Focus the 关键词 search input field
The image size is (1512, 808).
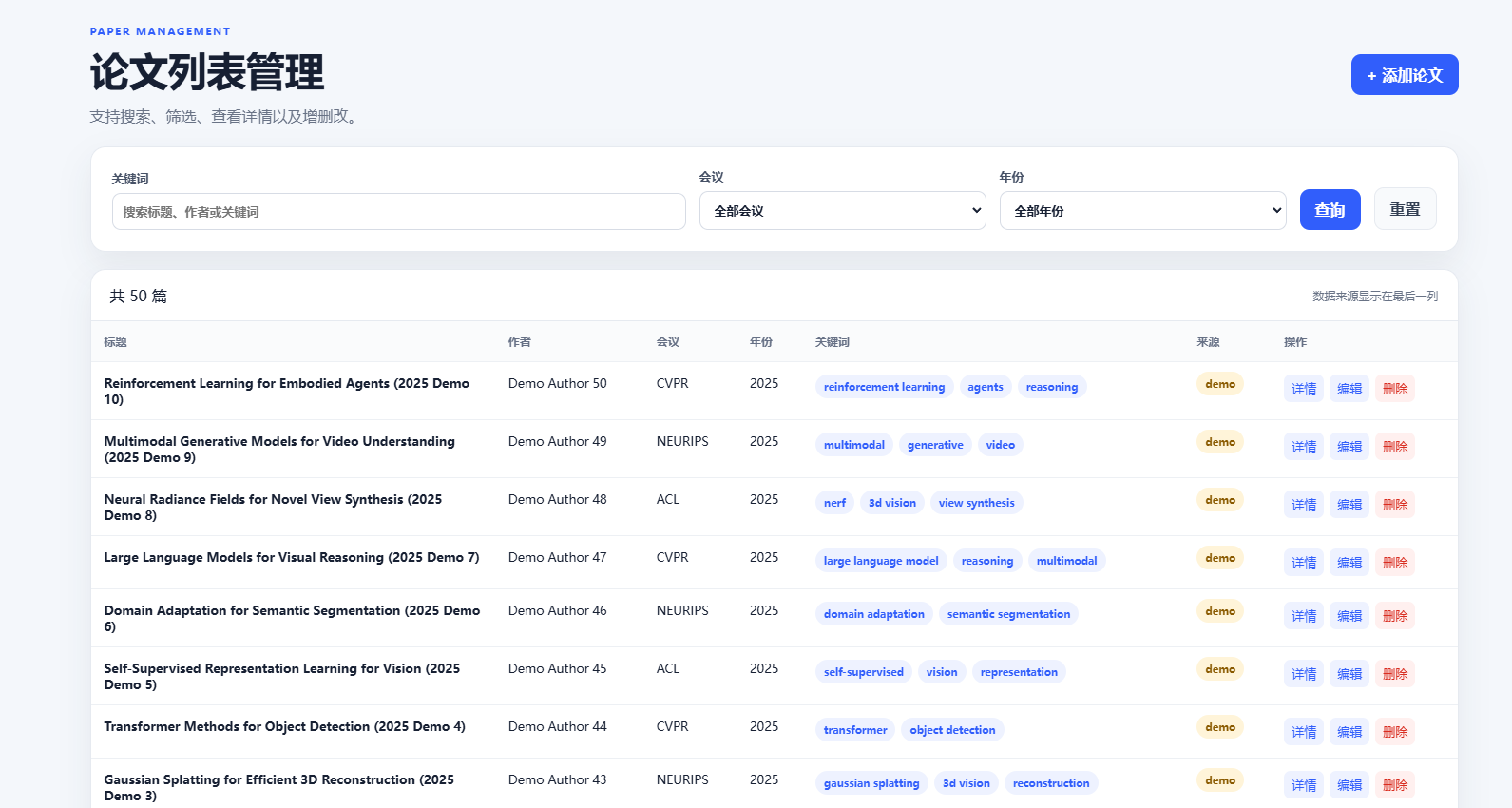(x=399, y=211)
